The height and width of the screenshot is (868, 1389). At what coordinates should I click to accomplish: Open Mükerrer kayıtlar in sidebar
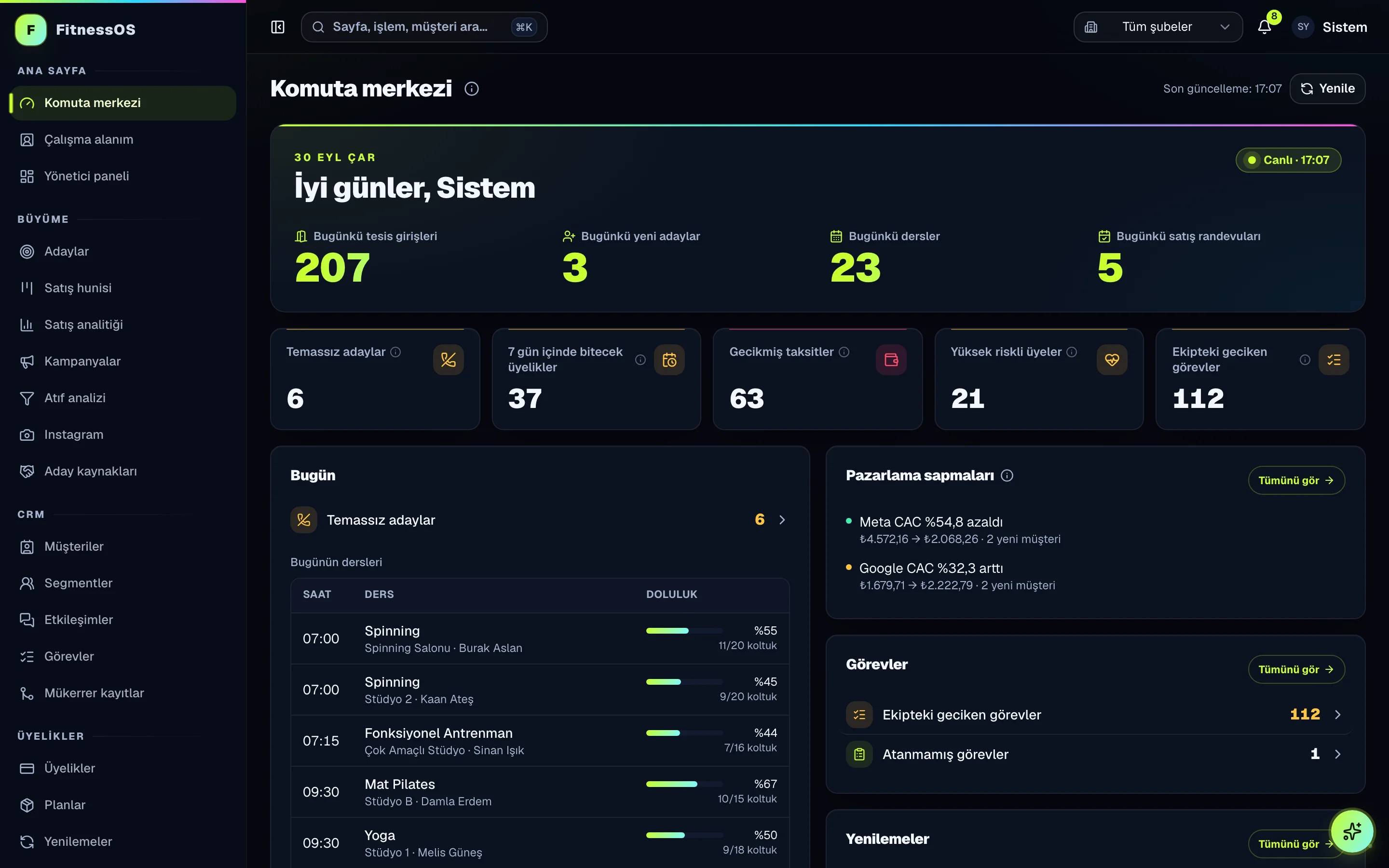click(x=123, y=693)
